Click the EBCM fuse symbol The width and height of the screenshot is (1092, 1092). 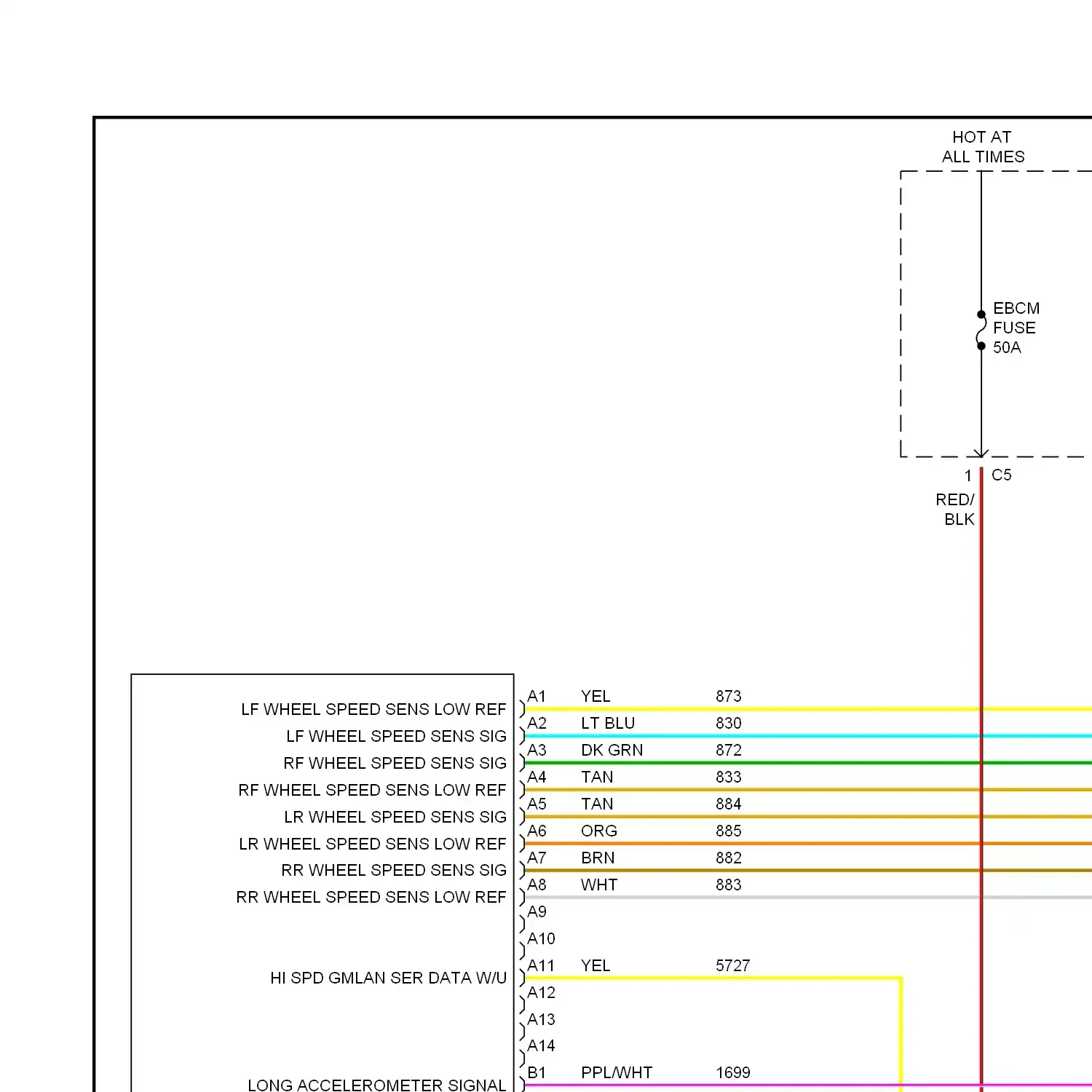click(981, 330)
